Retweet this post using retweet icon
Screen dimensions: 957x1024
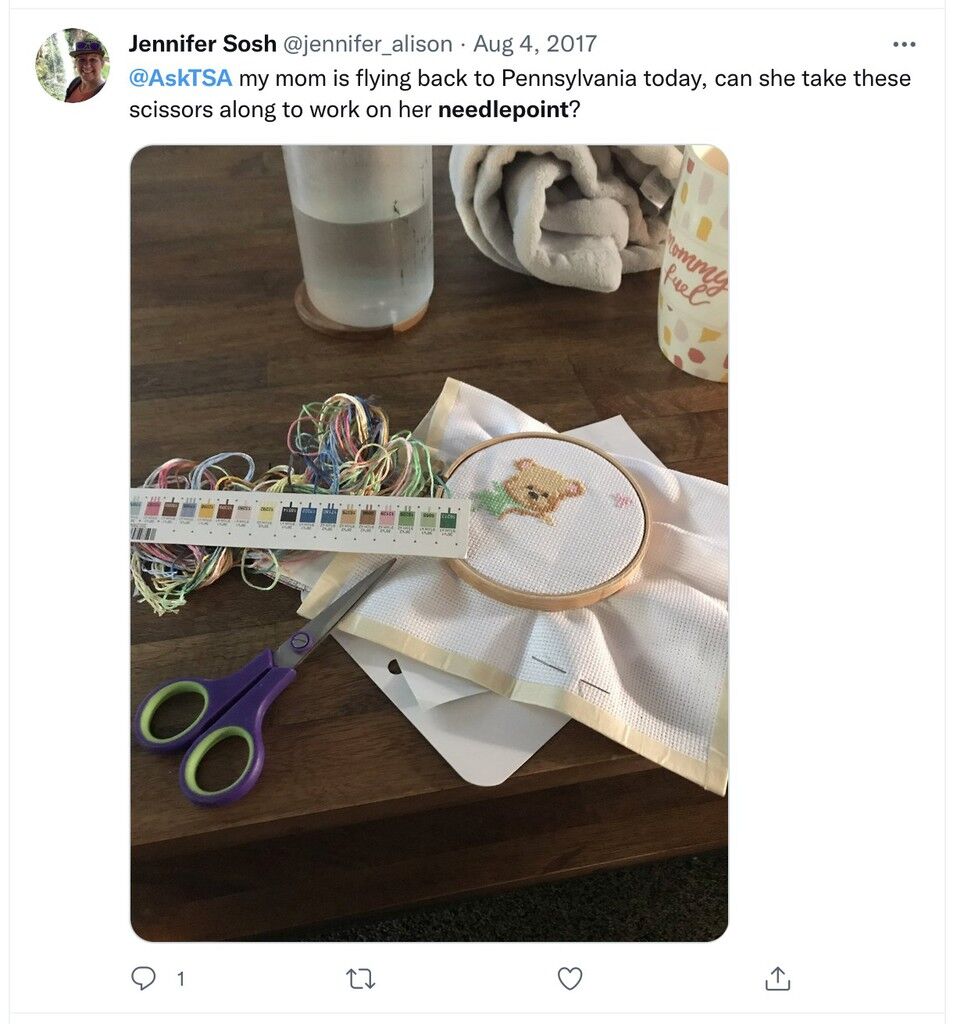(x=360, y=978)
